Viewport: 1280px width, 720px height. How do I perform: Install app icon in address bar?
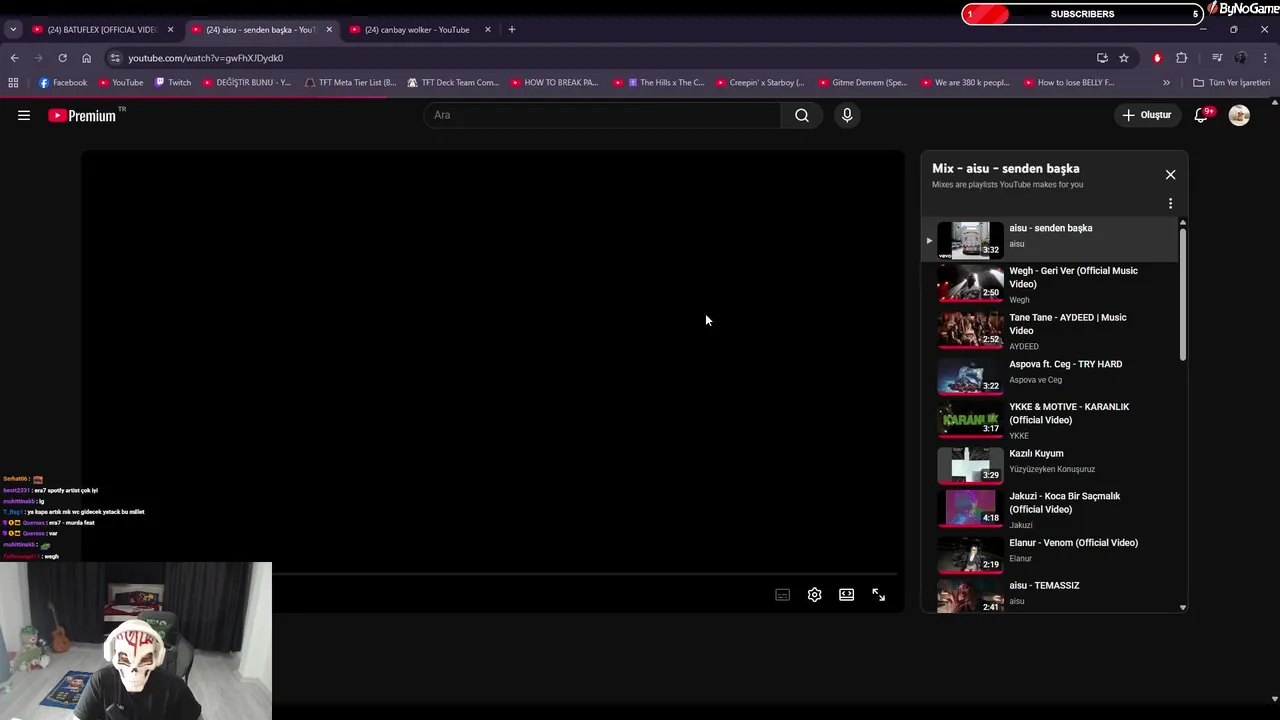point(1102,58)
